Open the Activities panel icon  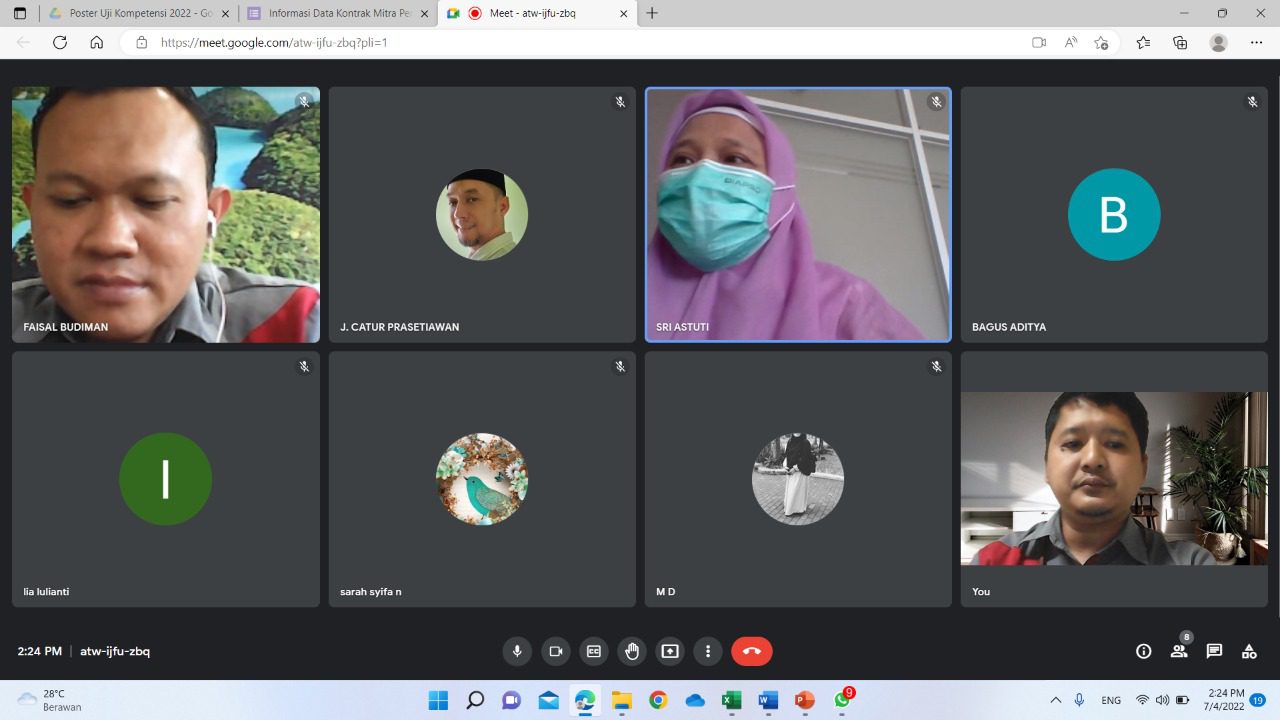1249,651
